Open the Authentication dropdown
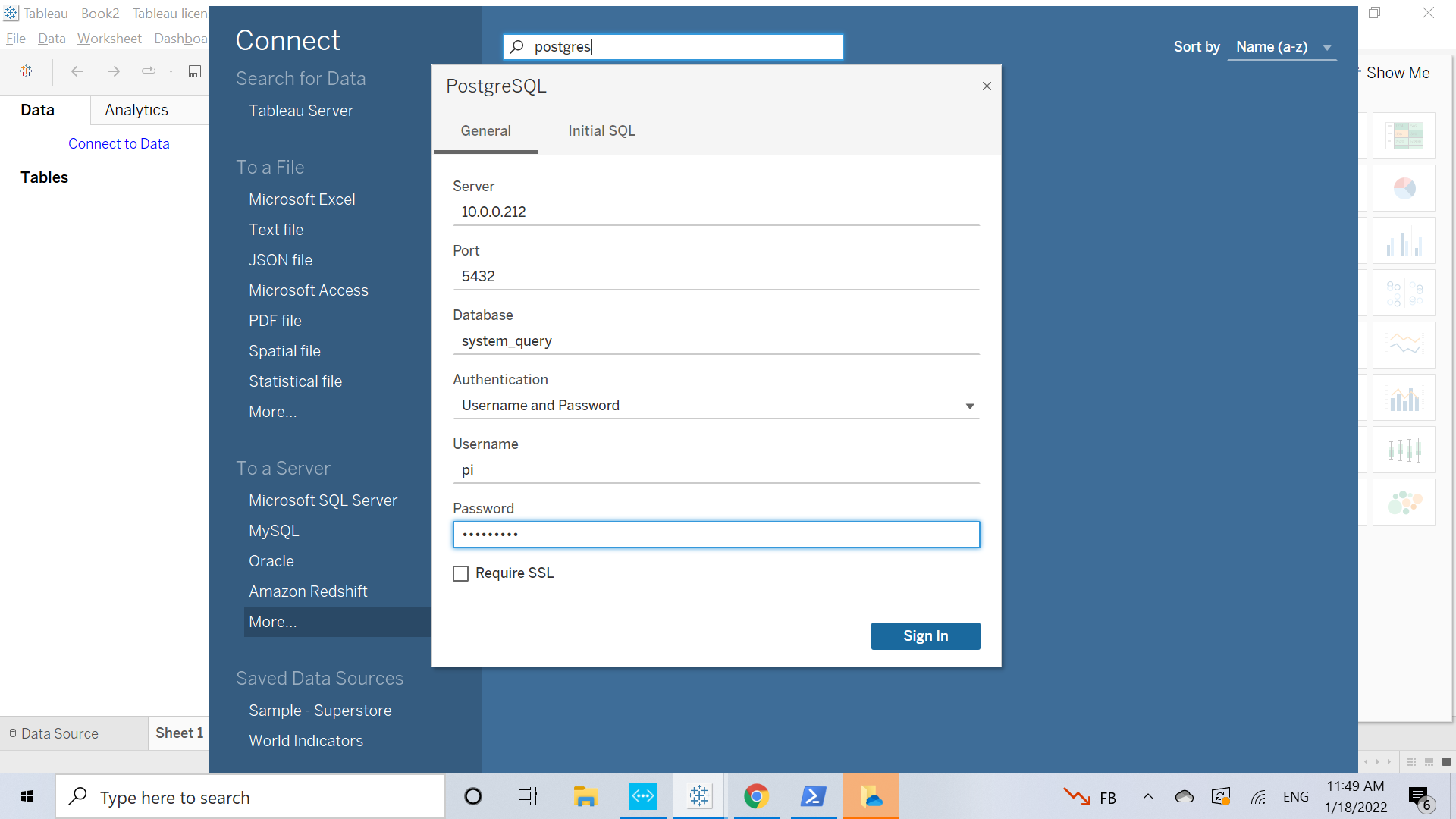The image size is (1456, 819). pyautogui.click(x=716, y=406)
